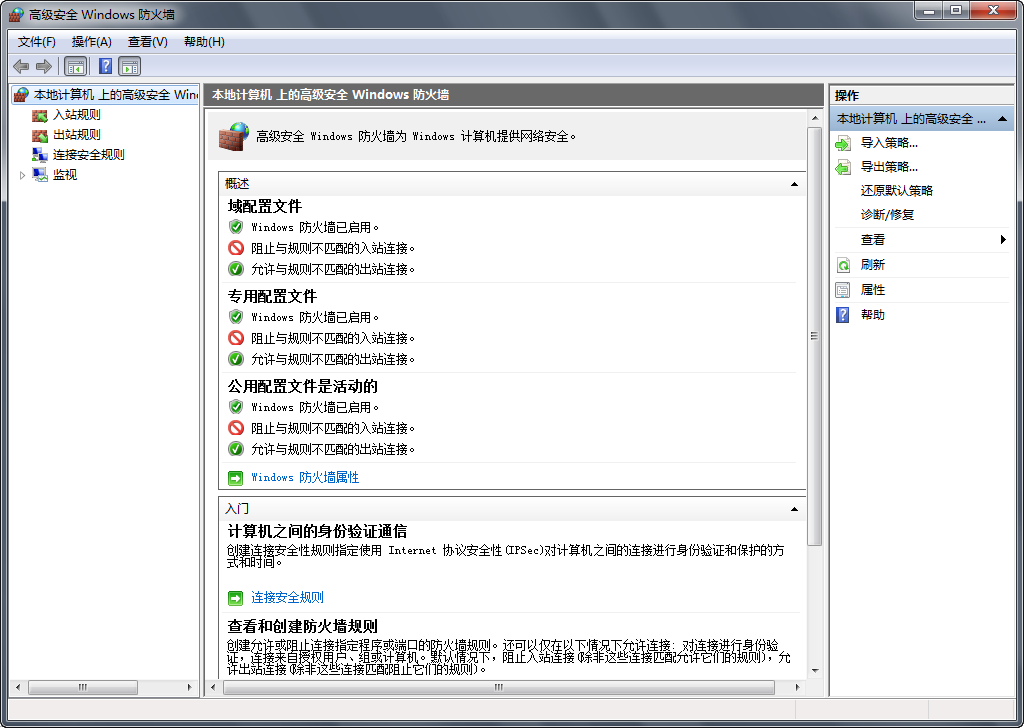Toggle the console tree pane icon
Image resolution: width=1024 pixels, height=728 pixels.
point(76,66)
